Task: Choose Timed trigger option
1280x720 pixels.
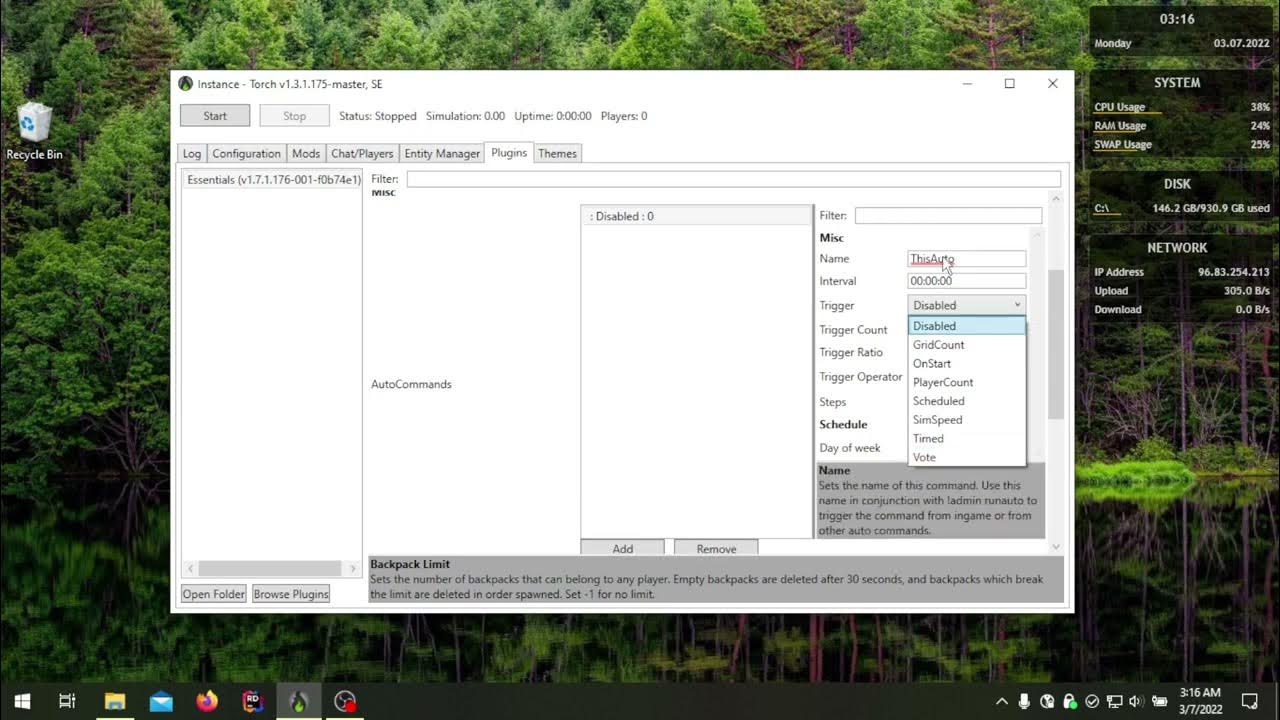Action: tap(966, 439)
